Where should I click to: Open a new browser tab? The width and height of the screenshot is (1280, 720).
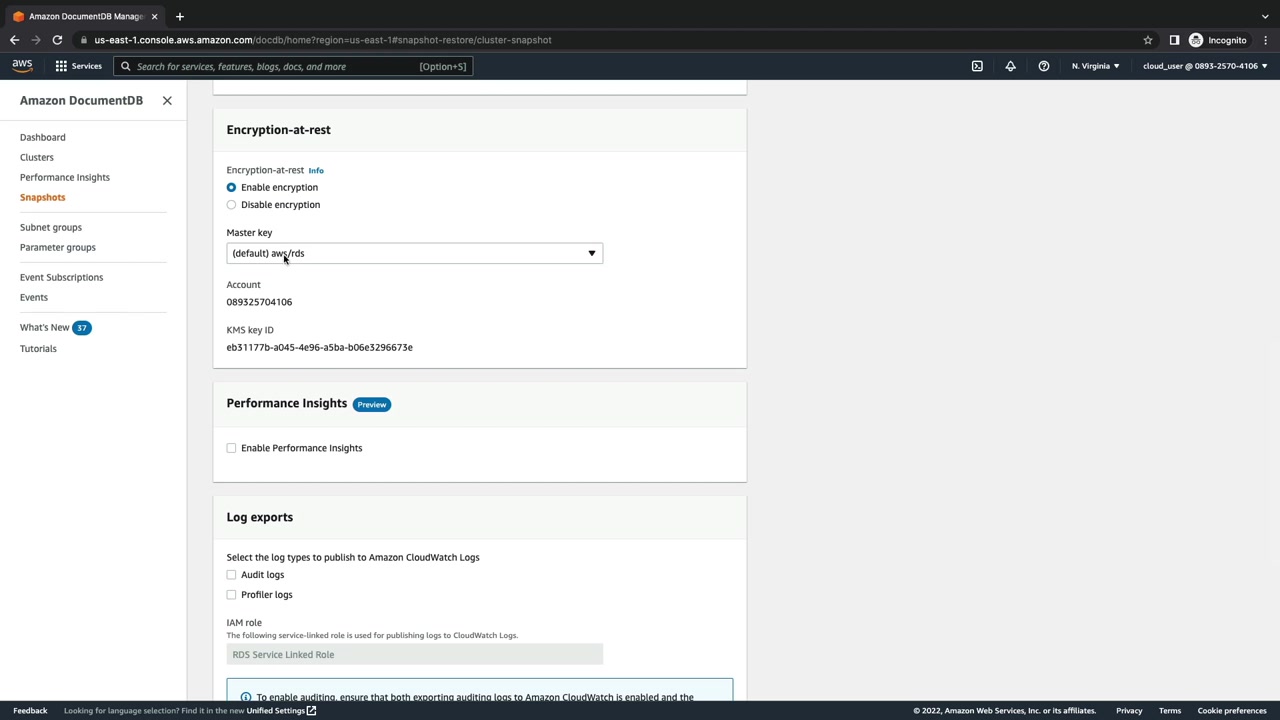[x=180, y=16]
